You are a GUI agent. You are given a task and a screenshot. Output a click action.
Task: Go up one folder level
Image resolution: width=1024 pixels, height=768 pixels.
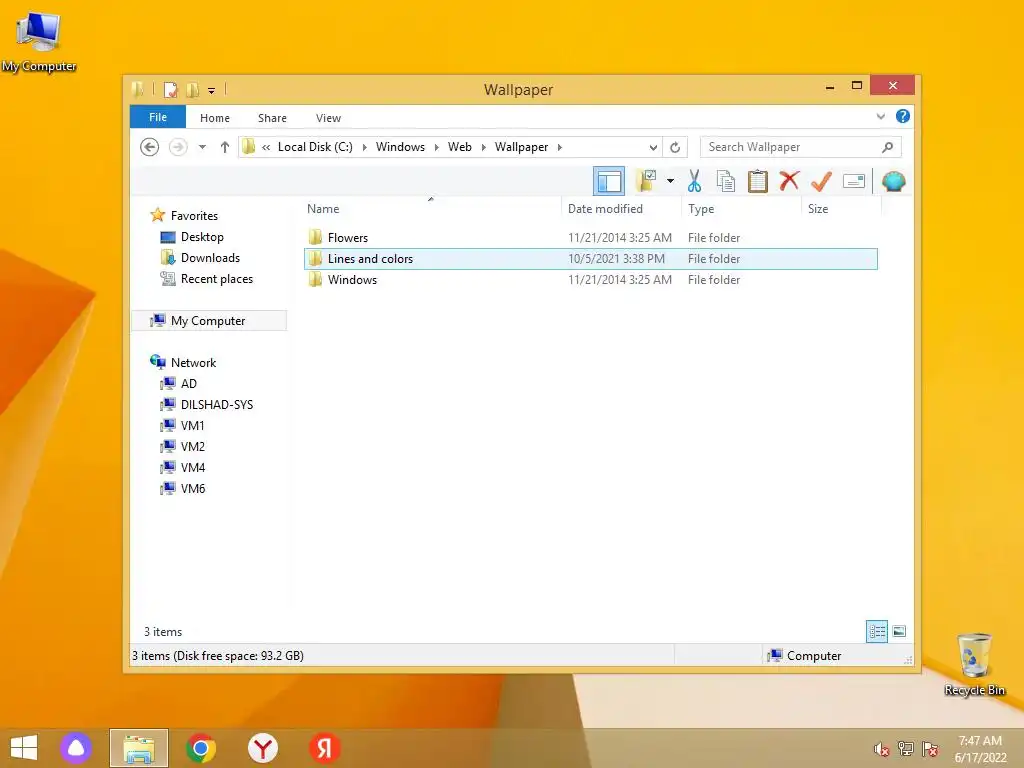click(225, 147)
